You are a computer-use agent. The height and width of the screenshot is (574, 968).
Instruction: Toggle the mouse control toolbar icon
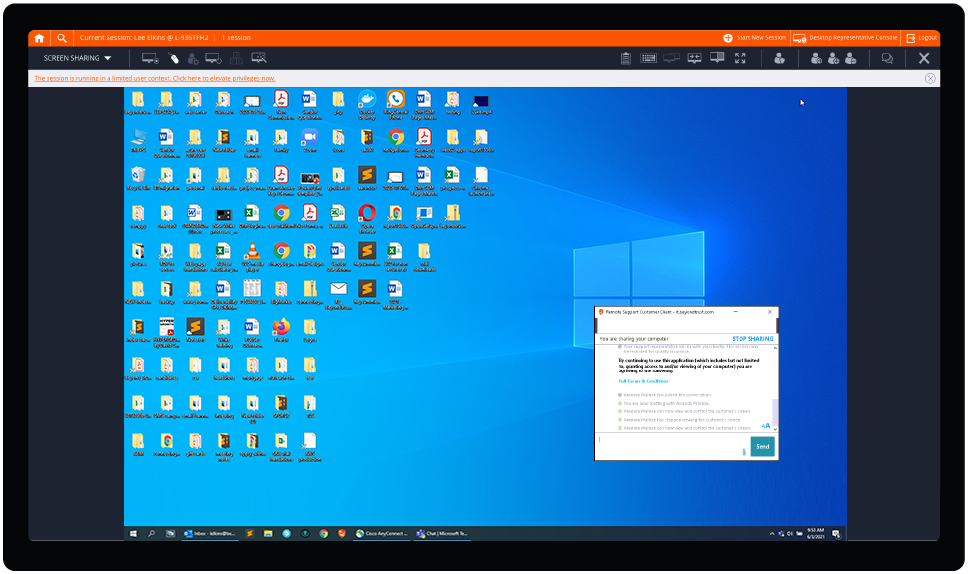[x=174, y=58]
